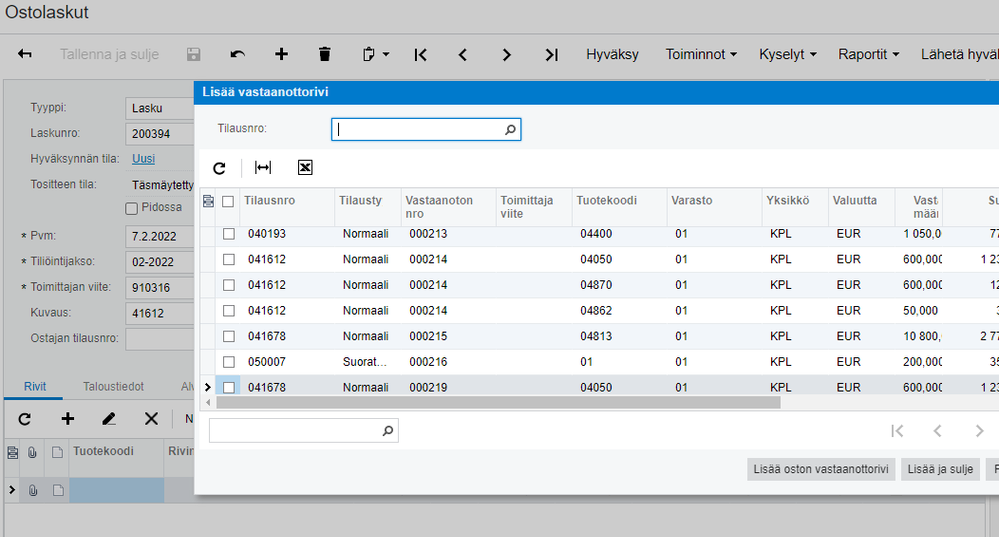This screenshot has width=999, height=537.
Task: Click the trash delete icon
Action: [324, 54]
